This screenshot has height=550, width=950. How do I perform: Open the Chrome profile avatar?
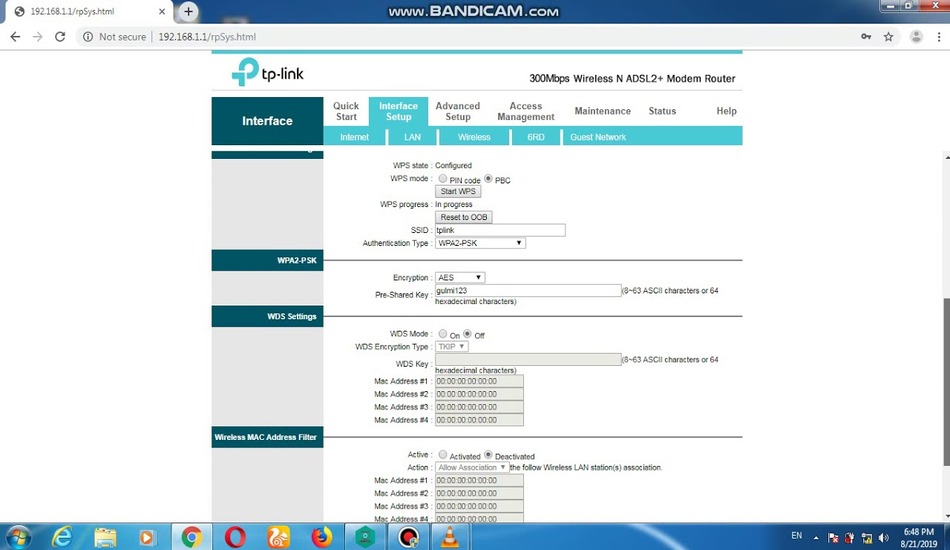point(916,37)
